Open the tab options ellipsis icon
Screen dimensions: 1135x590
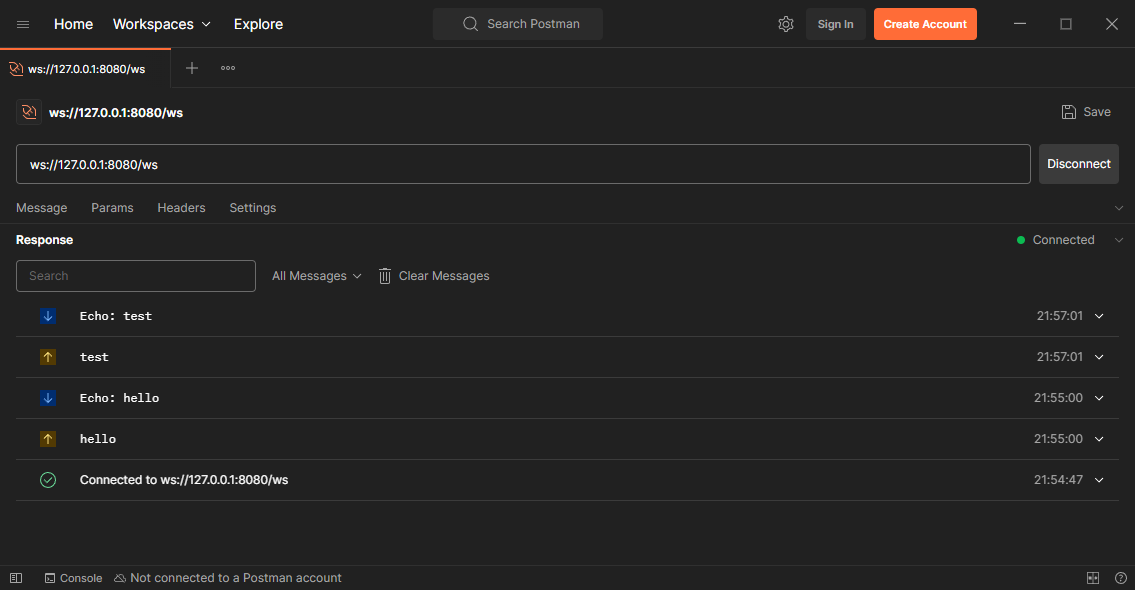pos(228,68)
